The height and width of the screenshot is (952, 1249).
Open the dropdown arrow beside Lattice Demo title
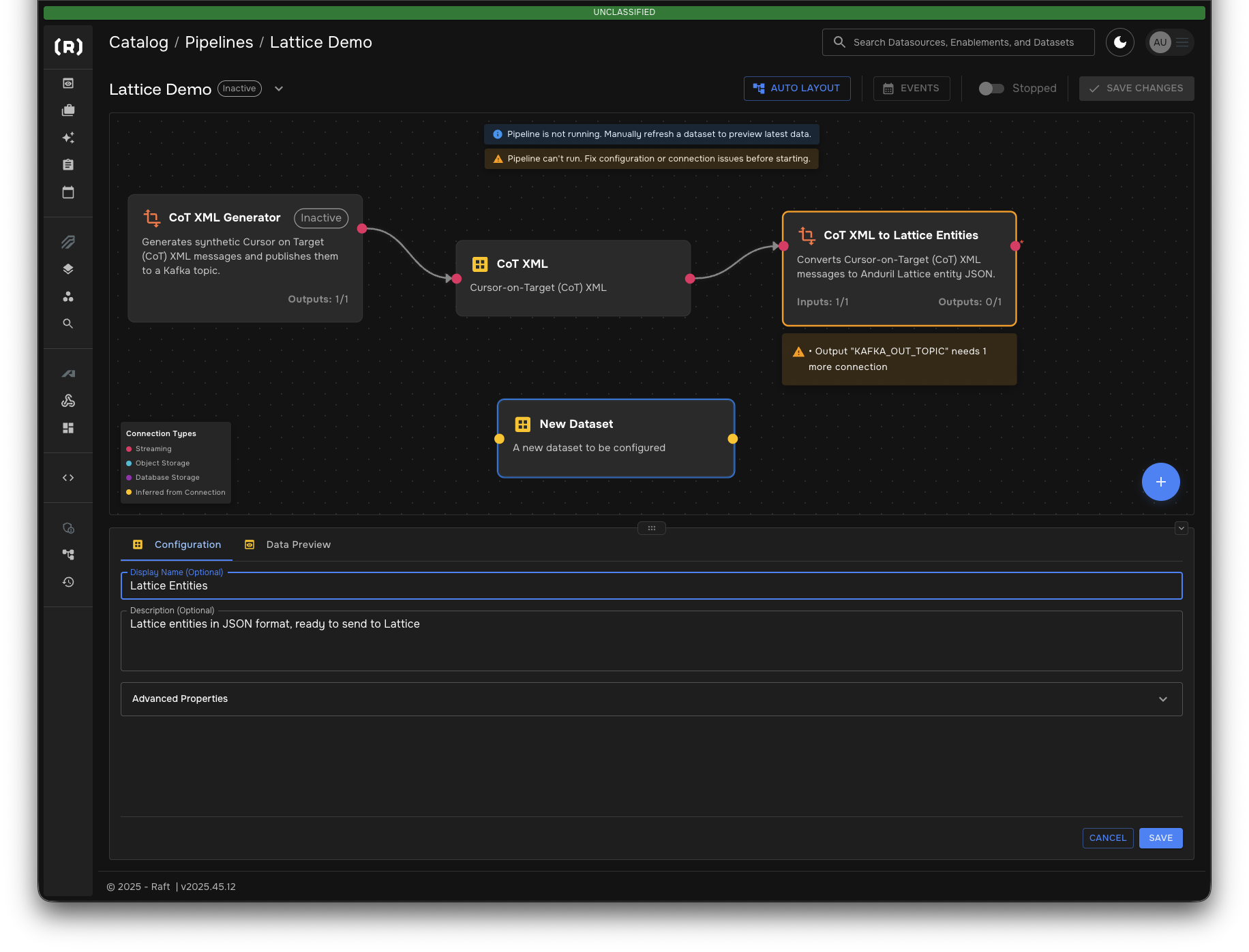pyautogui.click(x=279, y=89)
